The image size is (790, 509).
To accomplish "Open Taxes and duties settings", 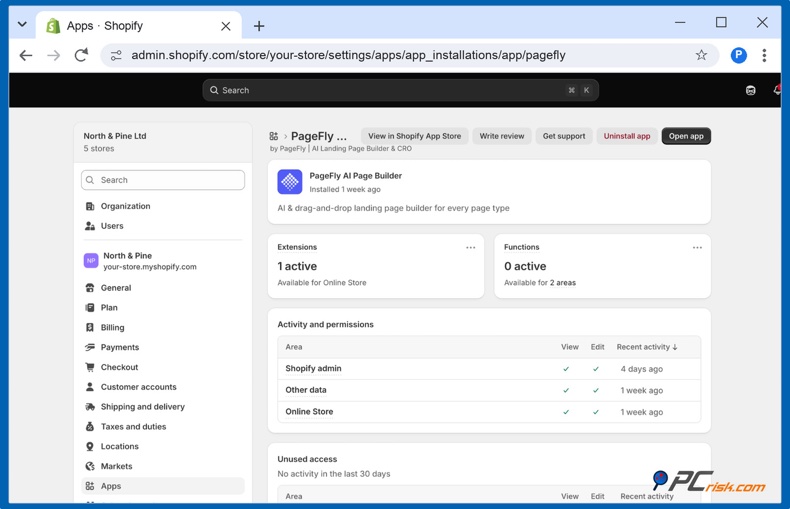I will 163,426.
